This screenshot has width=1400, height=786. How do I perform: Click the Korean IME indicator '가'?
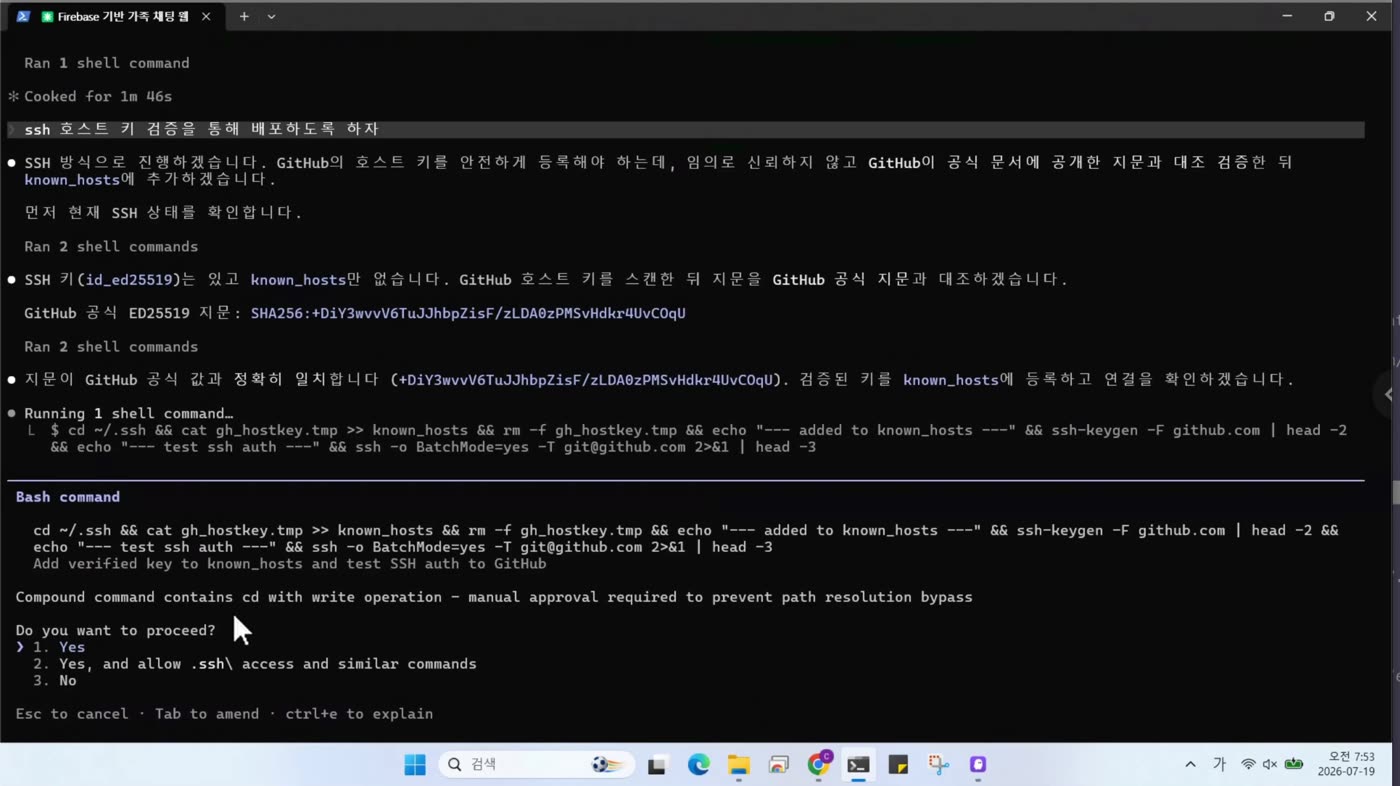(1219, 765)
